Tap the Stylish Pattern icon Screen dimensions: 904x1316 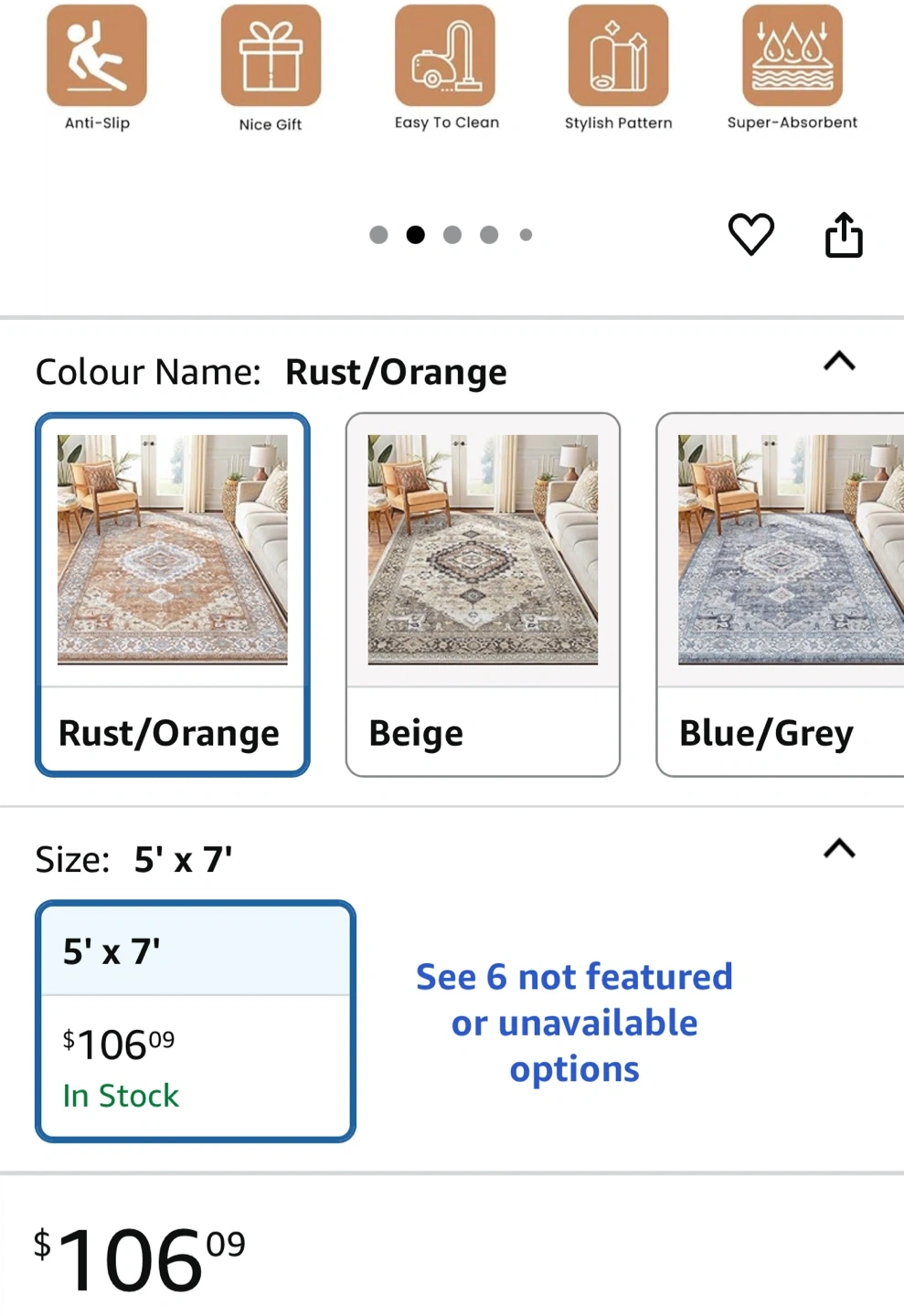(x=619, y=56)
